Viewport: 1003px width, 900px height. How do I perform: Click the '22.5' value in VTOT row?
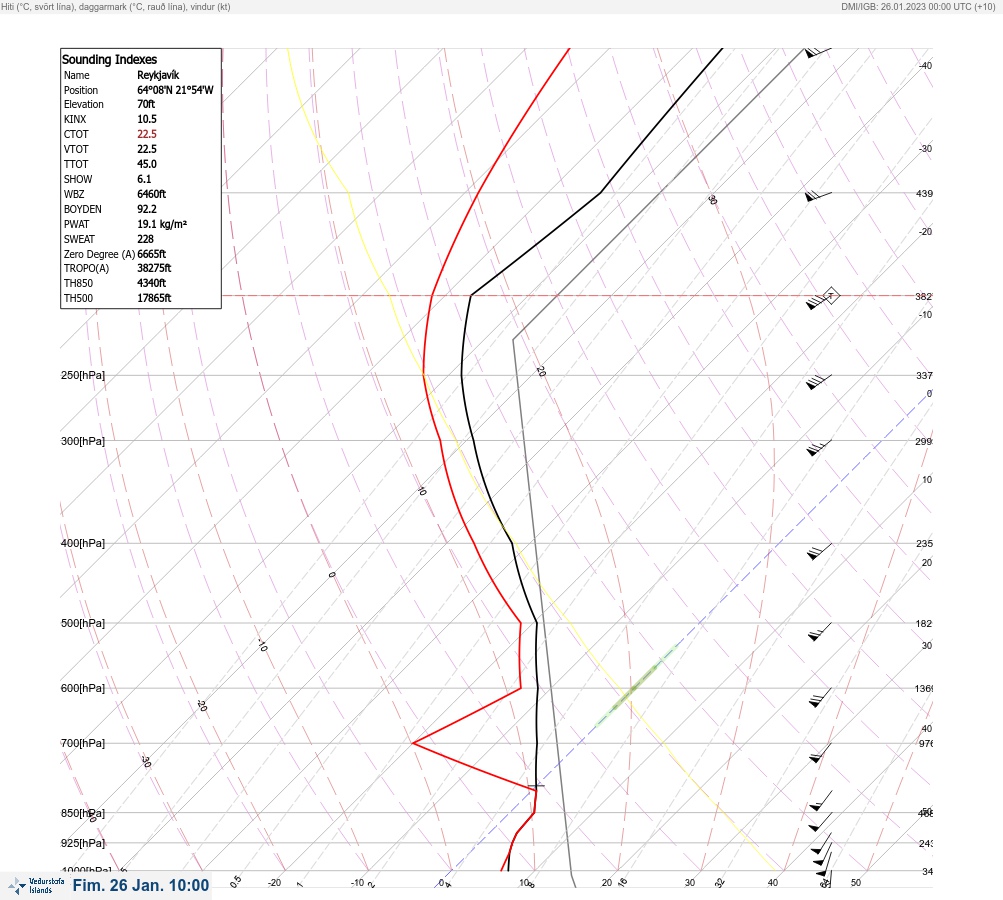(146, 149)
